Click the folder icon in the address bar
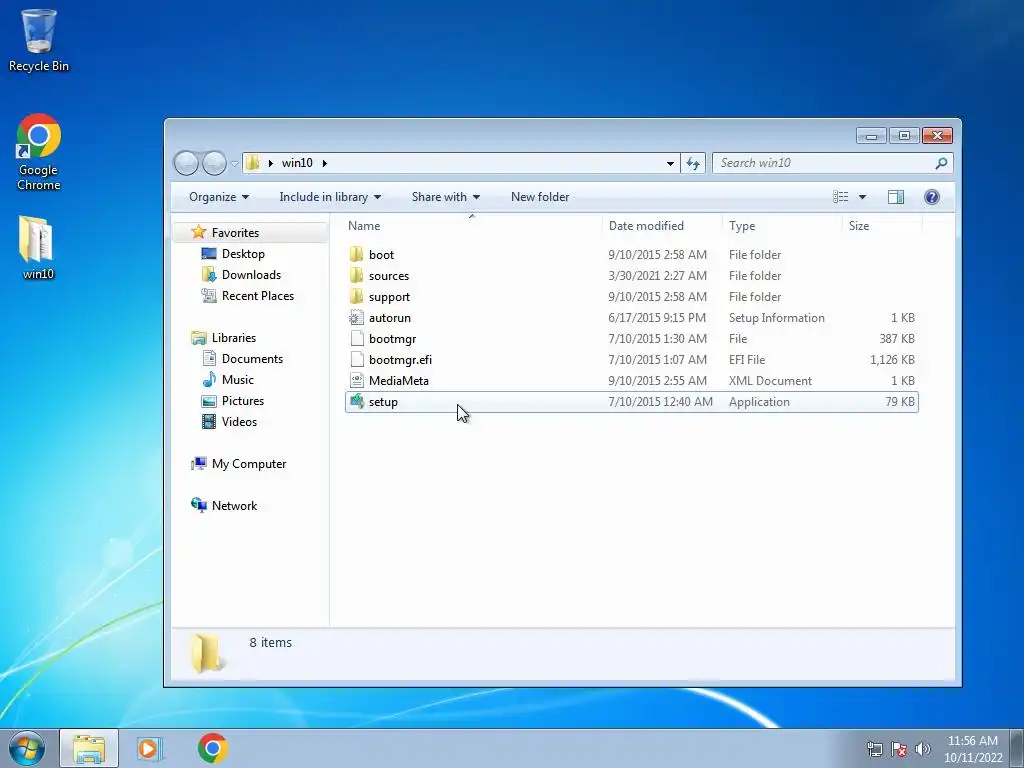 (x=253, y=163)
